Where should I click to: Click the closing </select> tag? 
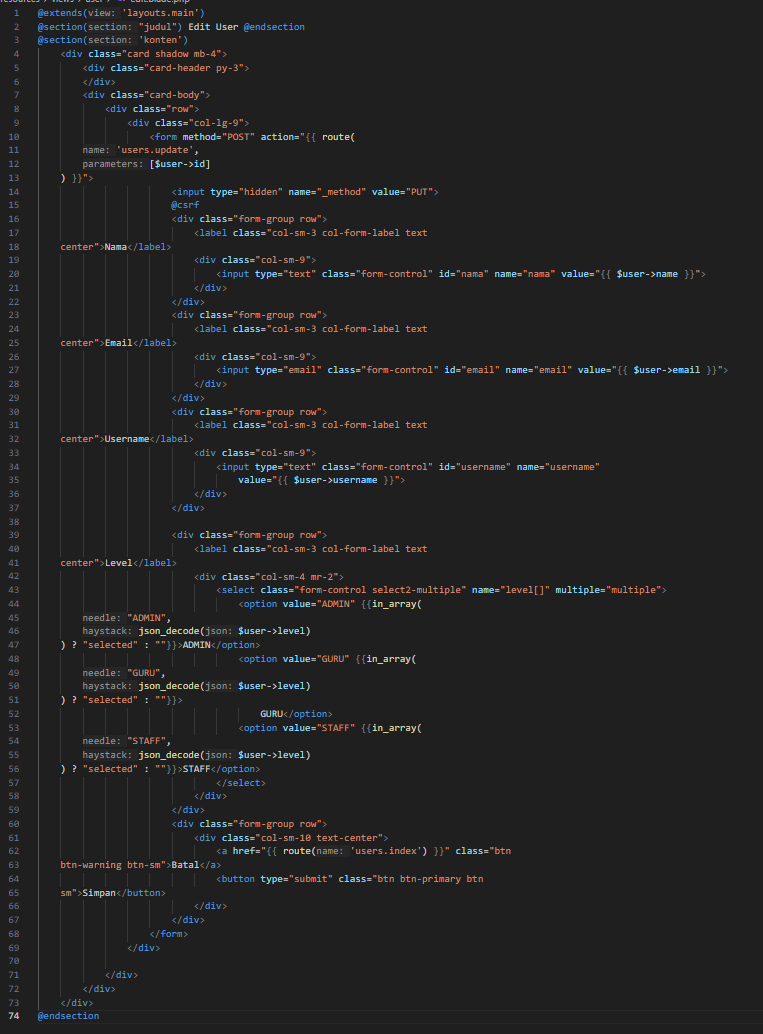click(241, 783)
